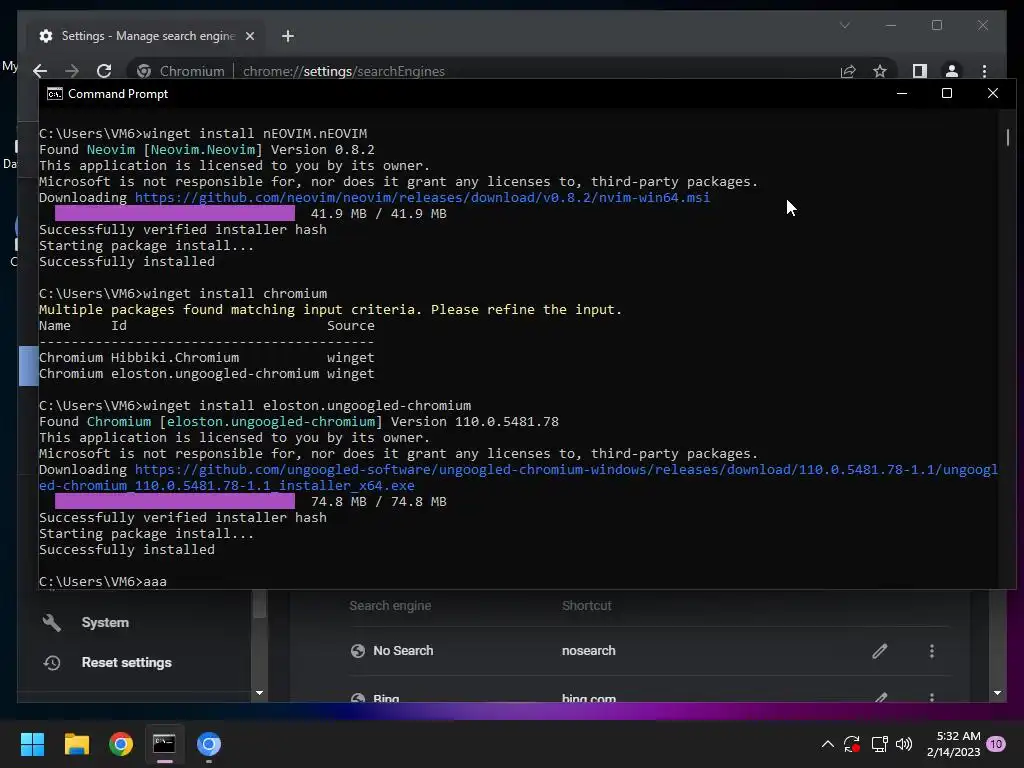Image resolution: width=1024 pixels, height=768 pixels.
Task: Open File Explorer from the taskbar
Action: [76, 744]
